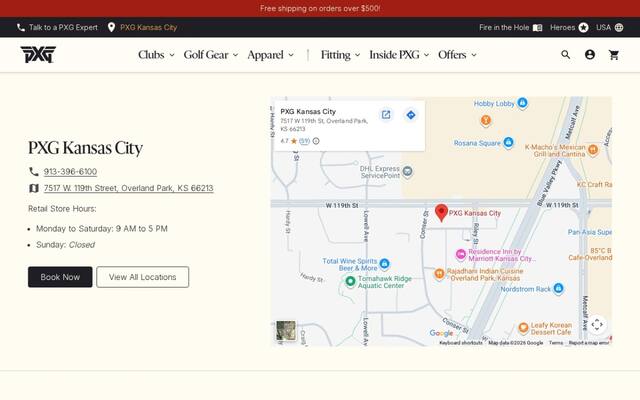Image resolution: width=640 pixels, height=400 pixels.
Task: Expand the Apparel menu
Action: point(270,55)
